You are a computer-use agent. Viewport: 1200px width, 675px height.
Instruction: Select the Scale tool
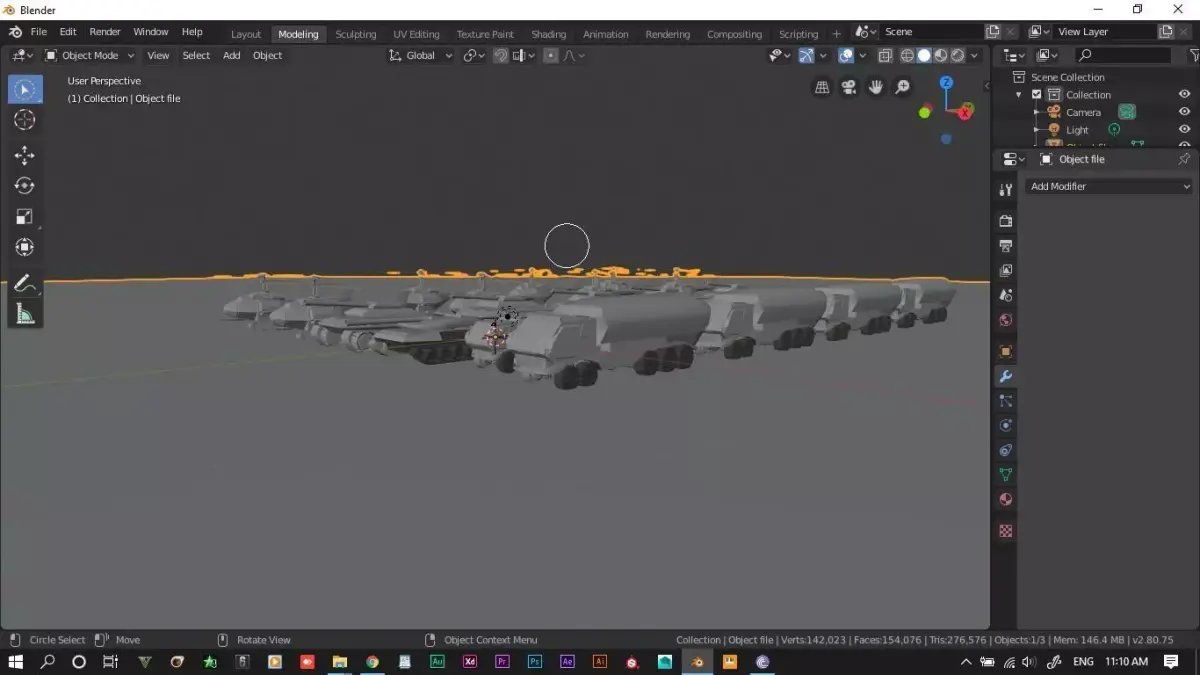click(25, 217)
